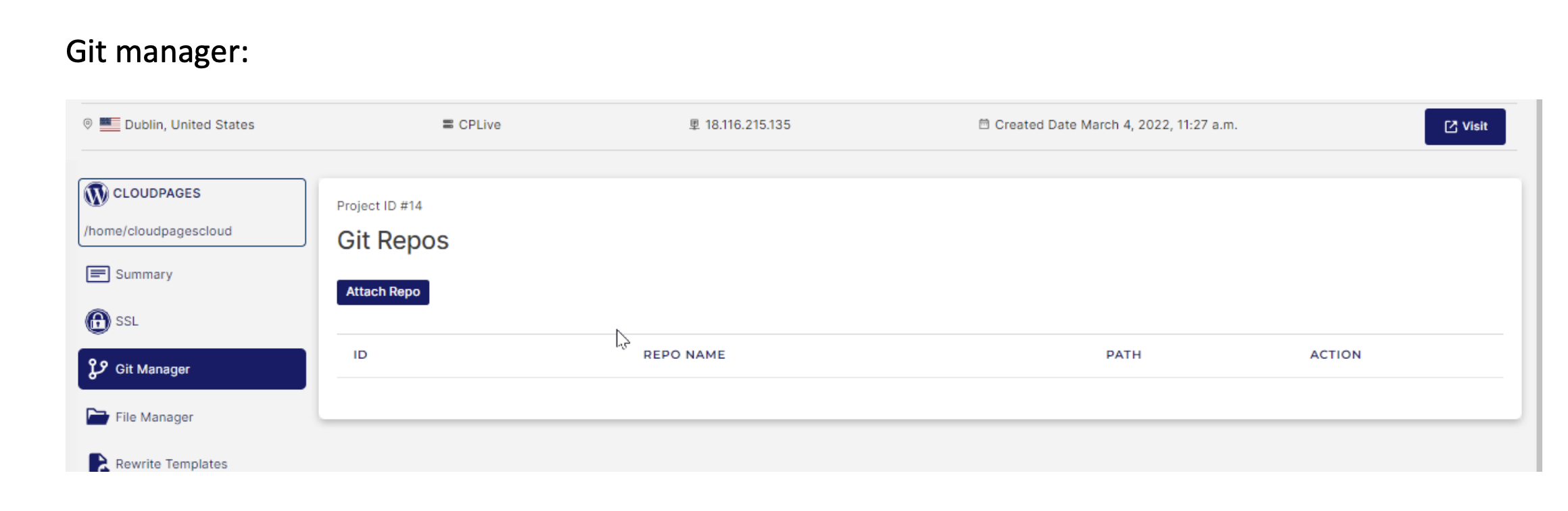Screen dimensions: 1568x511
Task: Click the Git branch icon
Action: tap(97, 369)
